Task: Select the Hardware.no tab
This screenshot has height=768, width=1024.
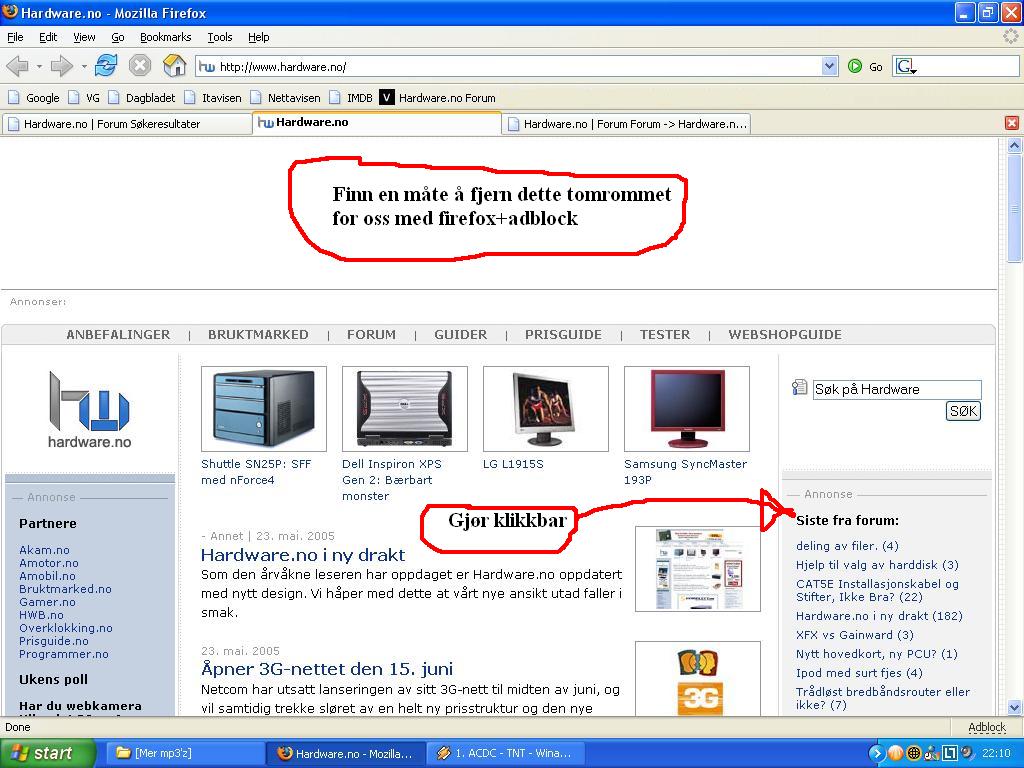Action: pos(376,122)
